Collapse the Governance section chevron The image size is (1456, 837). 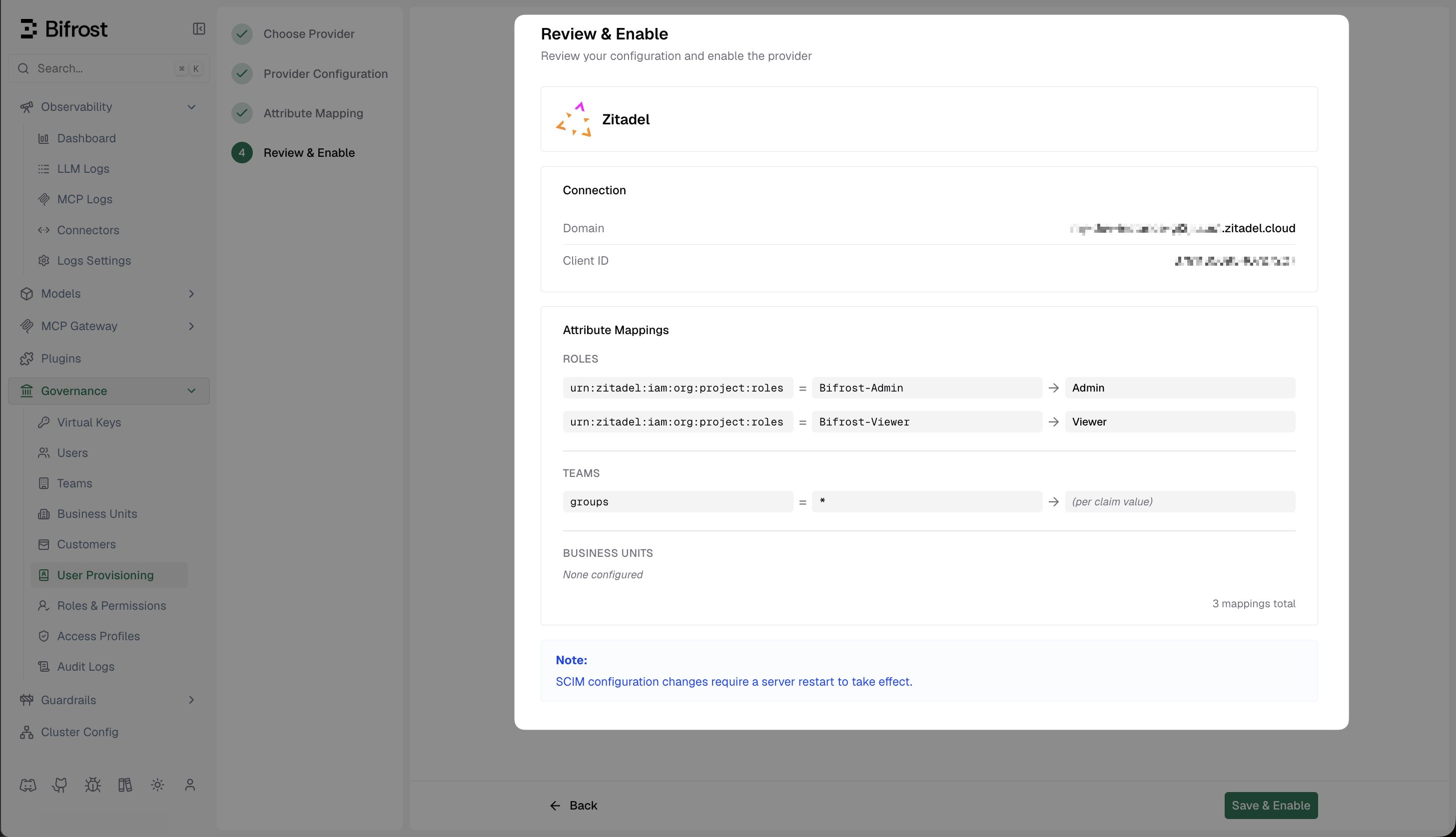point(191,391)
